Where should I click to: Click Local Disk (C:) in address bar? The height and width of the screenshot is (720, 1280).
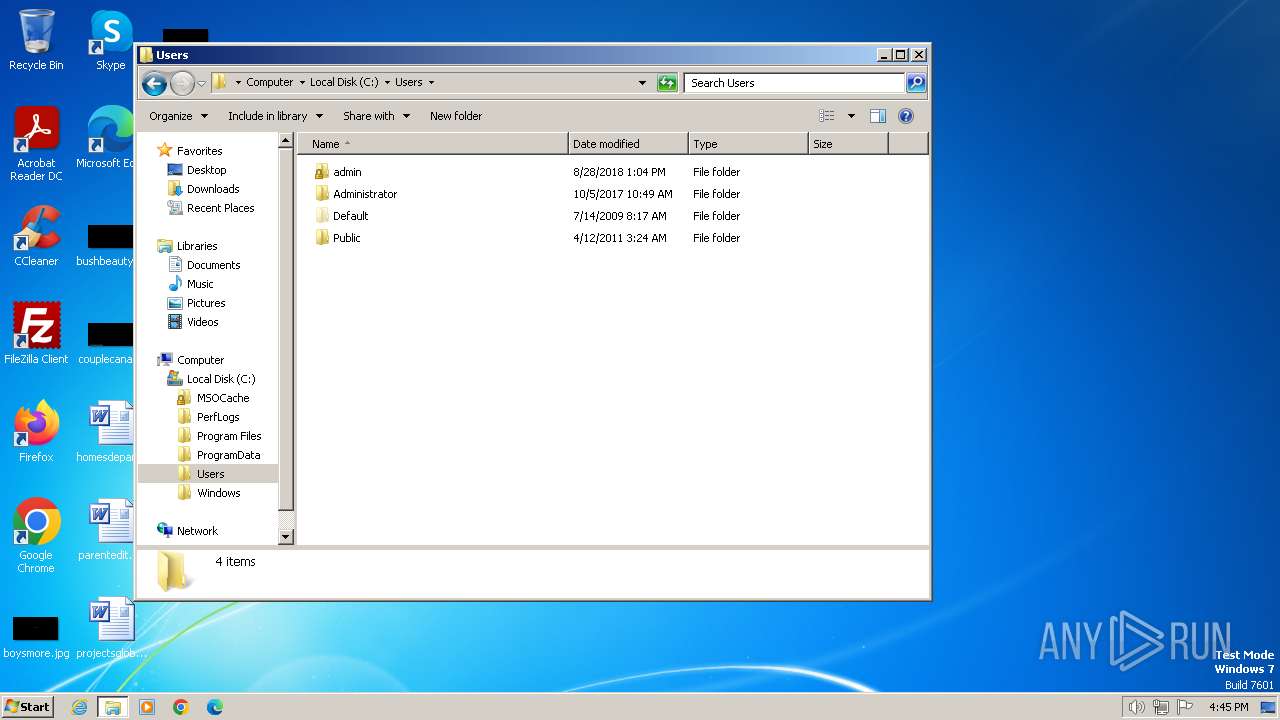tap(344, 83)
